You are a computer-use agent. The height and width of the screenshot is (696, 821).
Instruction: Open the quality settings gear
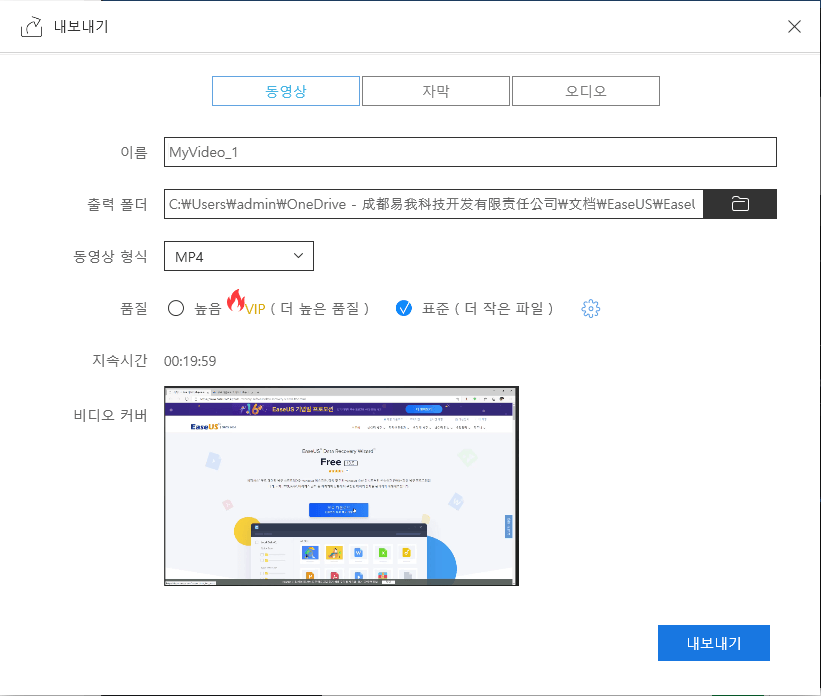click(590, 308)
